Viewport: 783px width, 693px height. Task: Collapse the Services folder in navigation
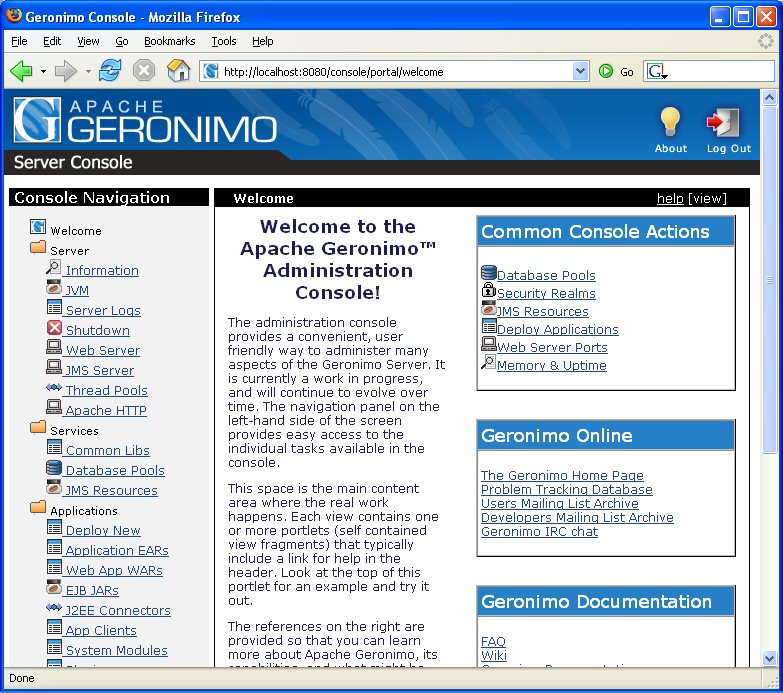point(38,427)
